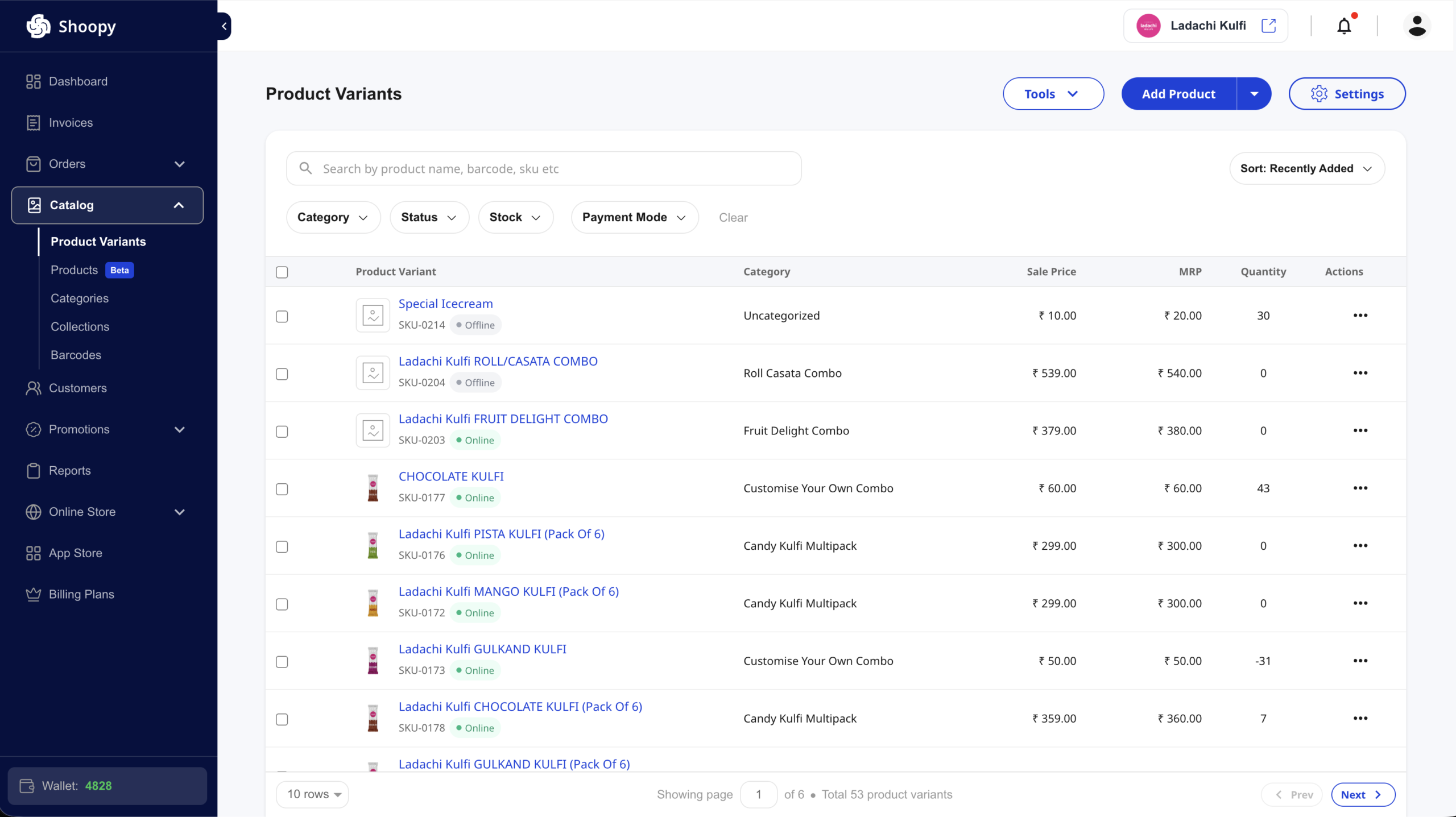Click the user profile avatar icon
This screenshot has height=817, width=1456.
[x=1417, y=25]
